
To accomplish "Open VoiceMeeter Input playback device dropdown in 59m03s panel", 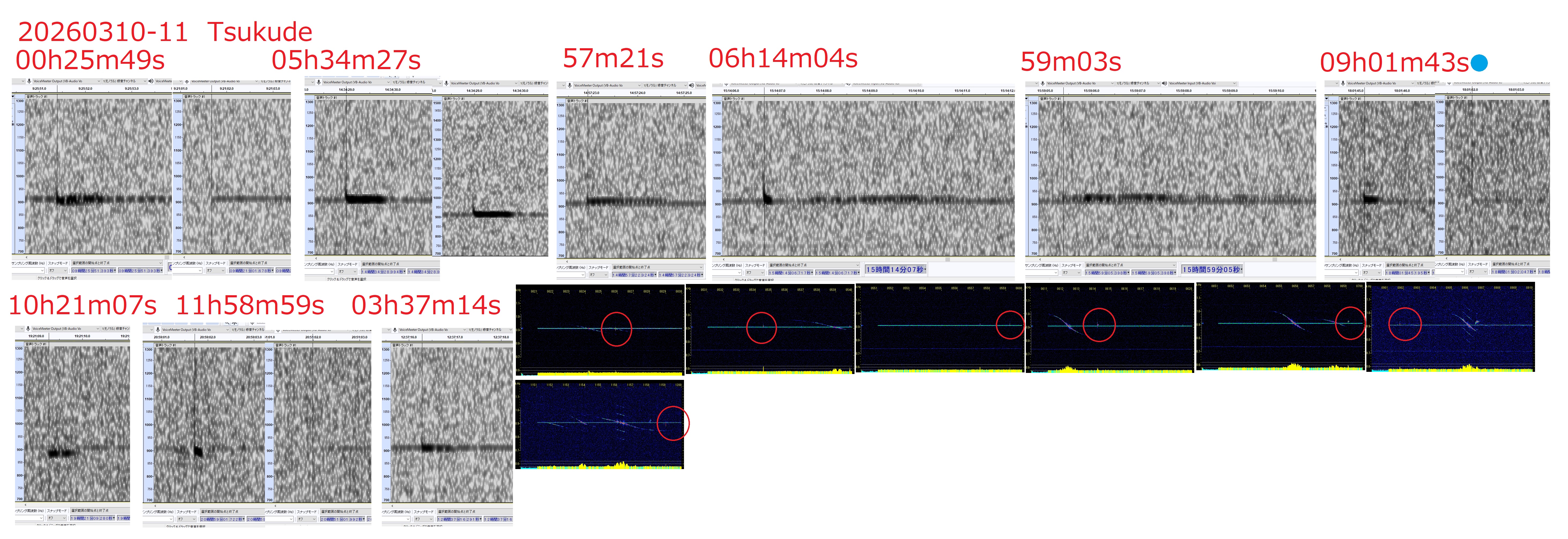I will (1234, 83).
